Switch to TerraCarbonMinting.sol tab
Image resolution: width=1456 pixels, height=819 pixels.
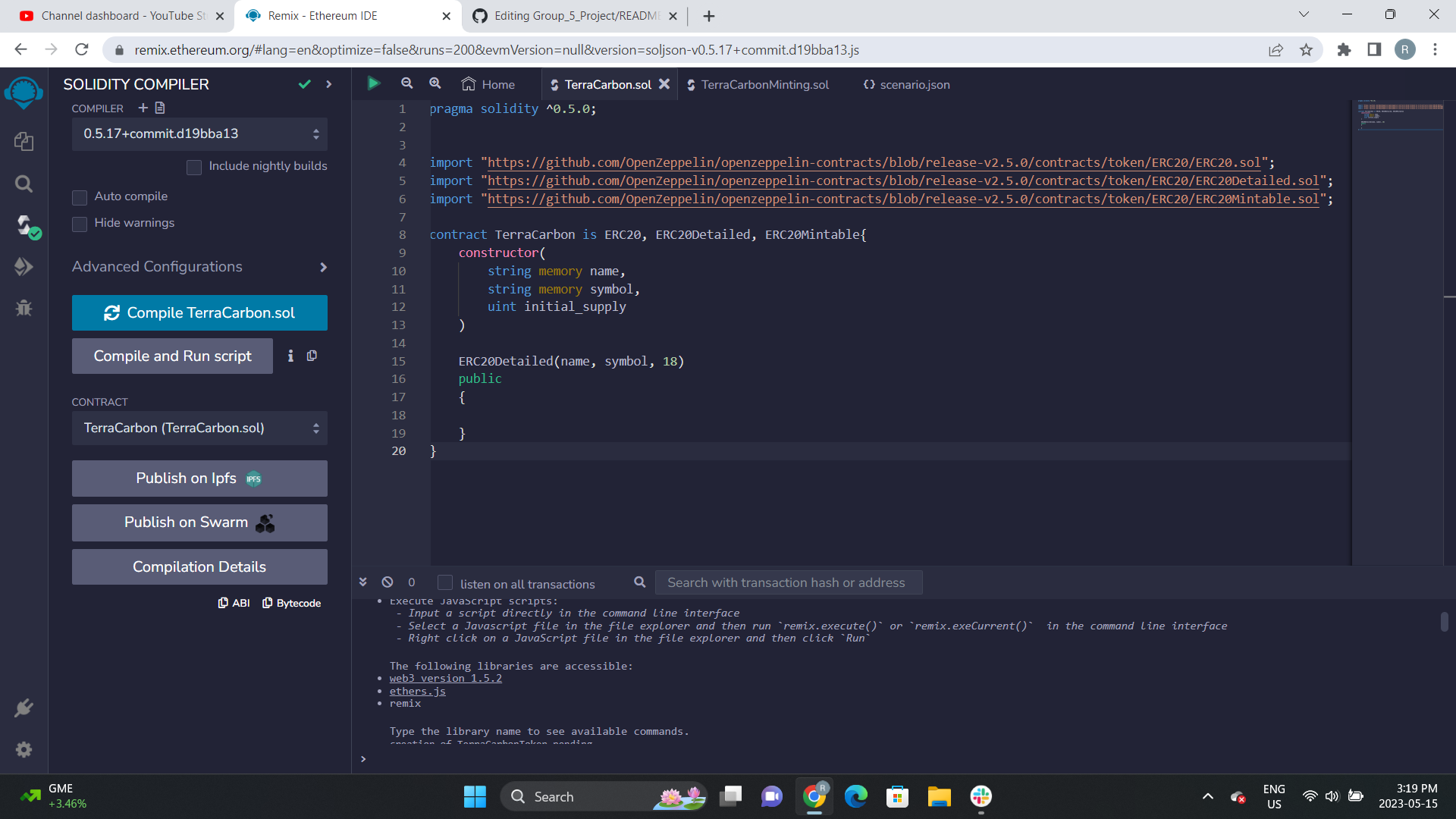pyautogui.click(x=764, y=85)
